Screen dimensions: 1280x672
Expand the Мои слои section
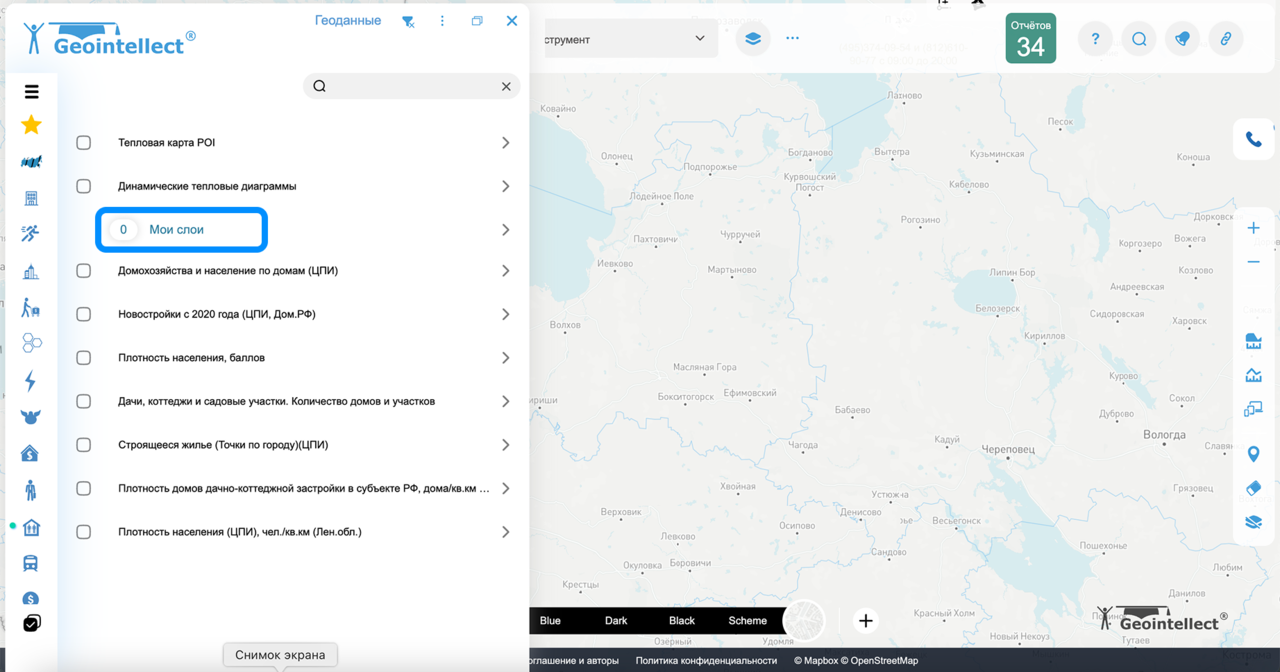click(181, 229)
